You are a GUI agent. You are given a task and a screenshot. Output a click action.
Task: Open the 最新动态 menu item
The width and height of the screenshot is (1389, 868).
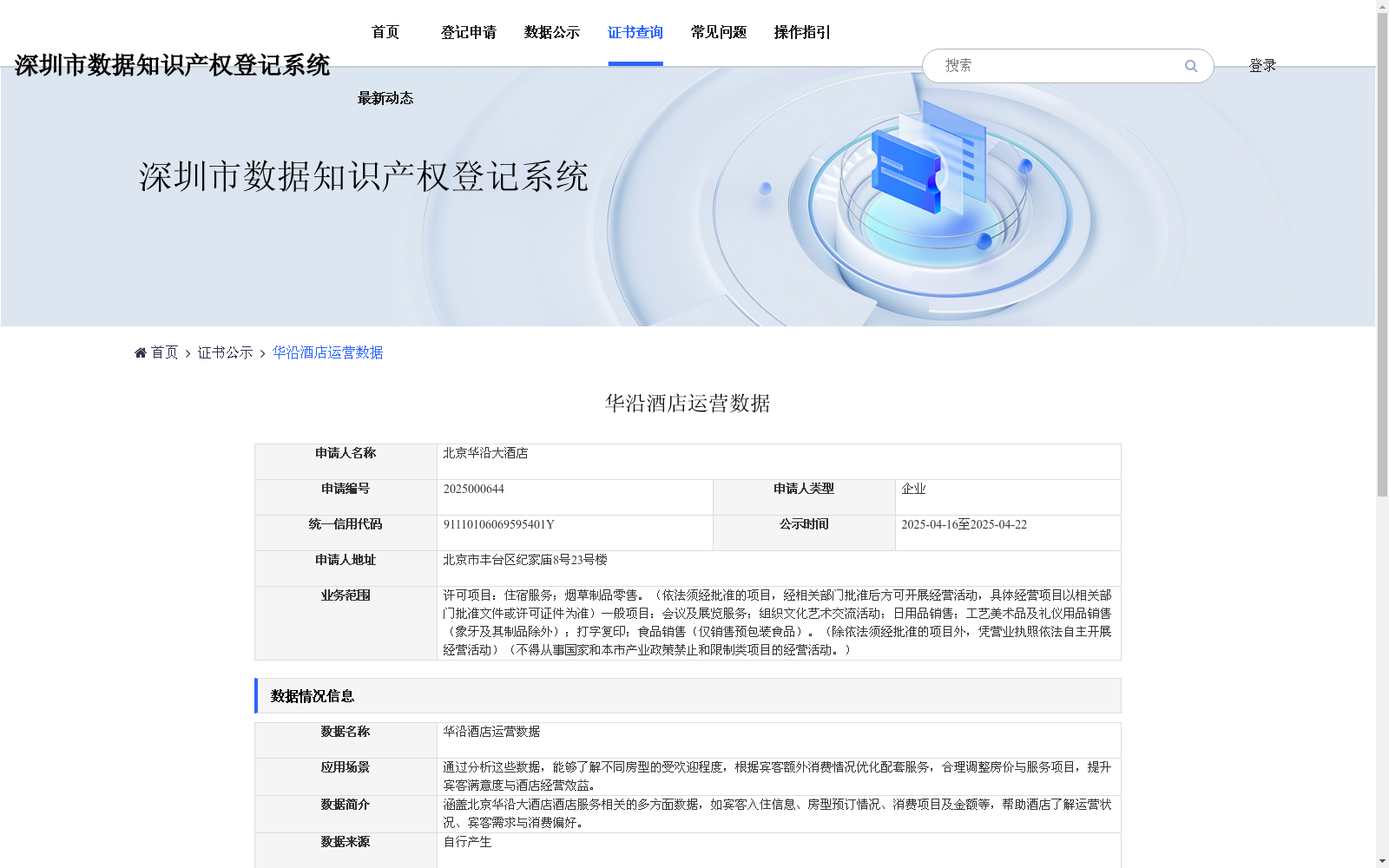tap(385, 98)
